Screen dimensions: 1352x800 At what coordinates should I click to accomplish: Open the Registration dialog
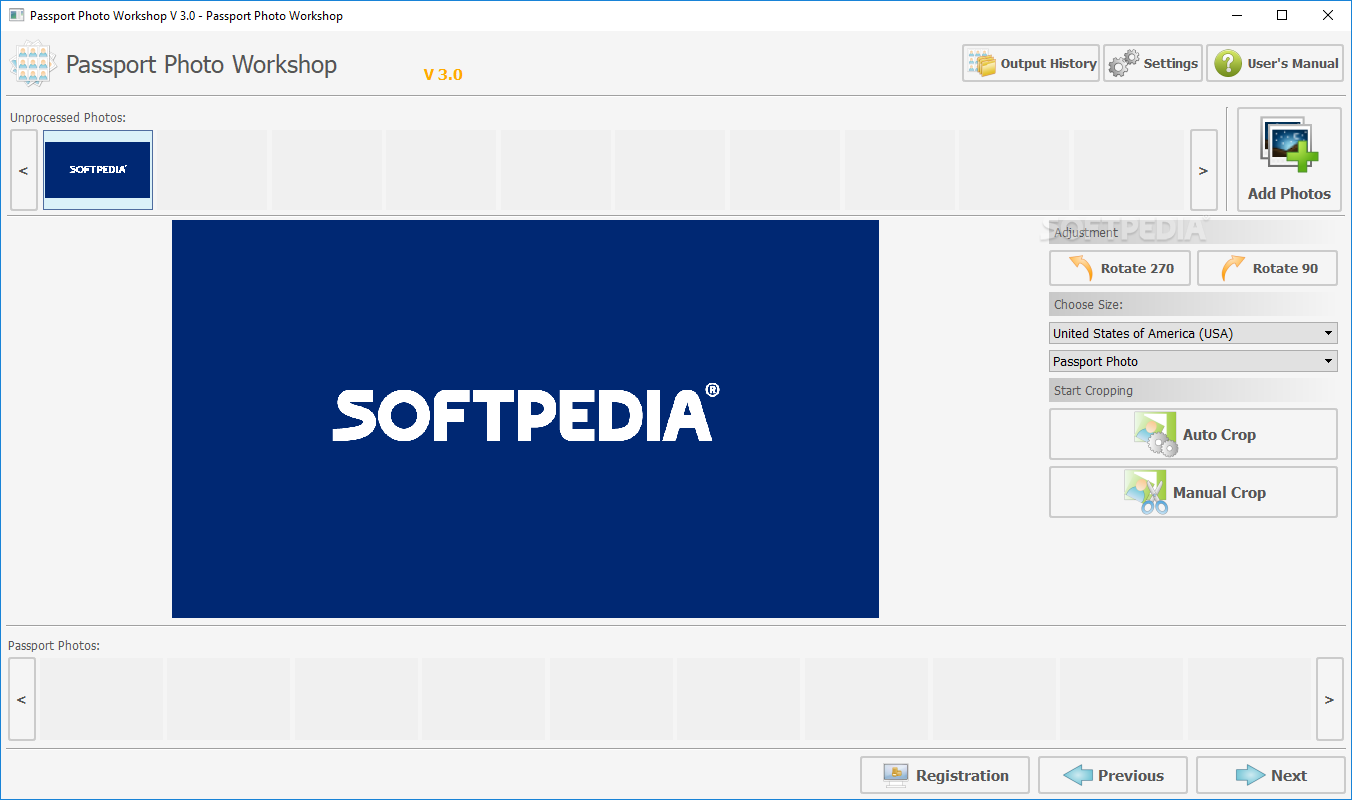tap(945, 775)
